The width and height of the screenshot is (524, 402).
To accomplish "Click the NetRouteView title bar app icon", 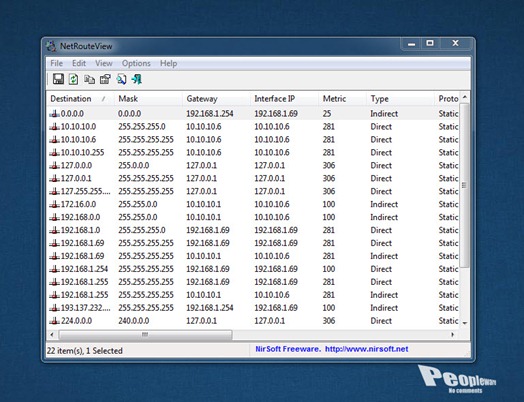I will pos(51,46).
